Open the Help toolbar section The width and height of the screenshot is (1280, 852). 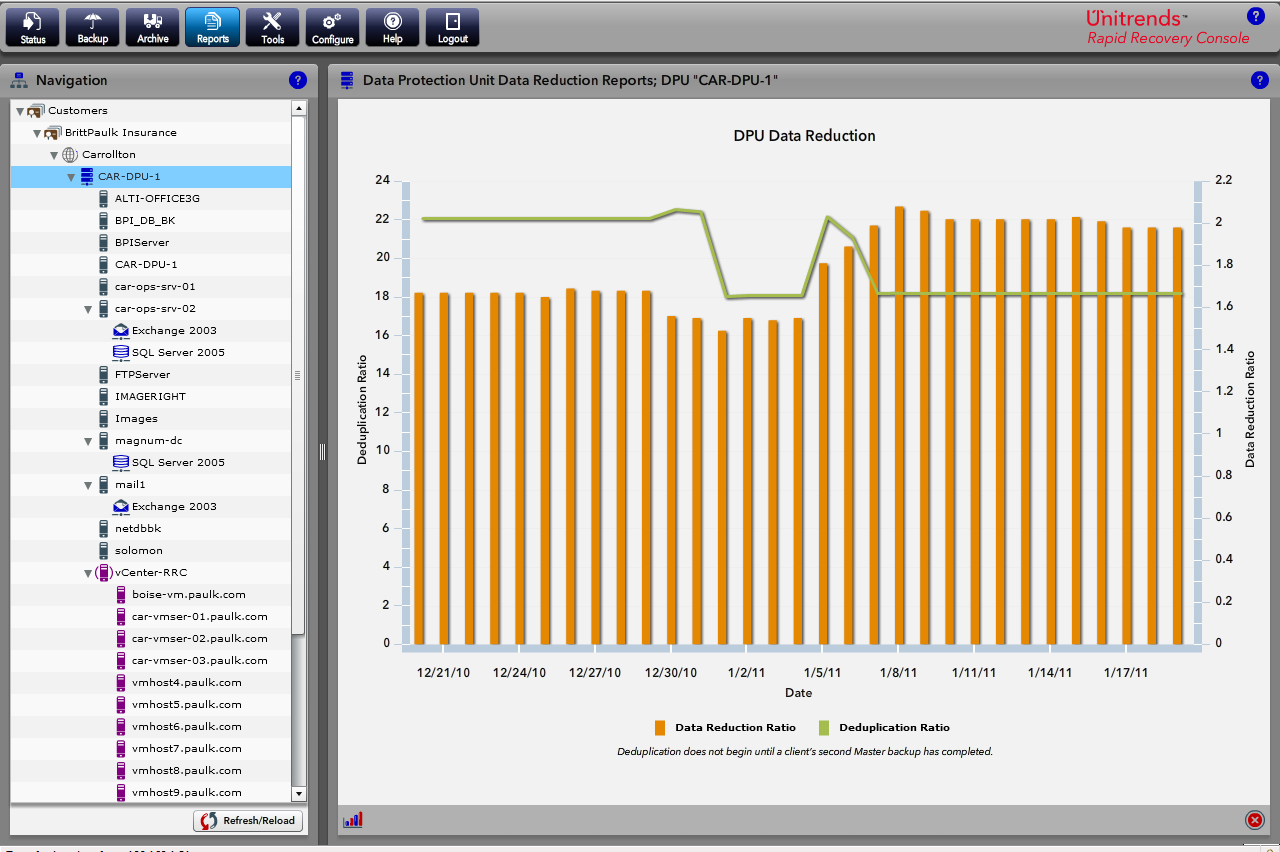pos(392,27)
